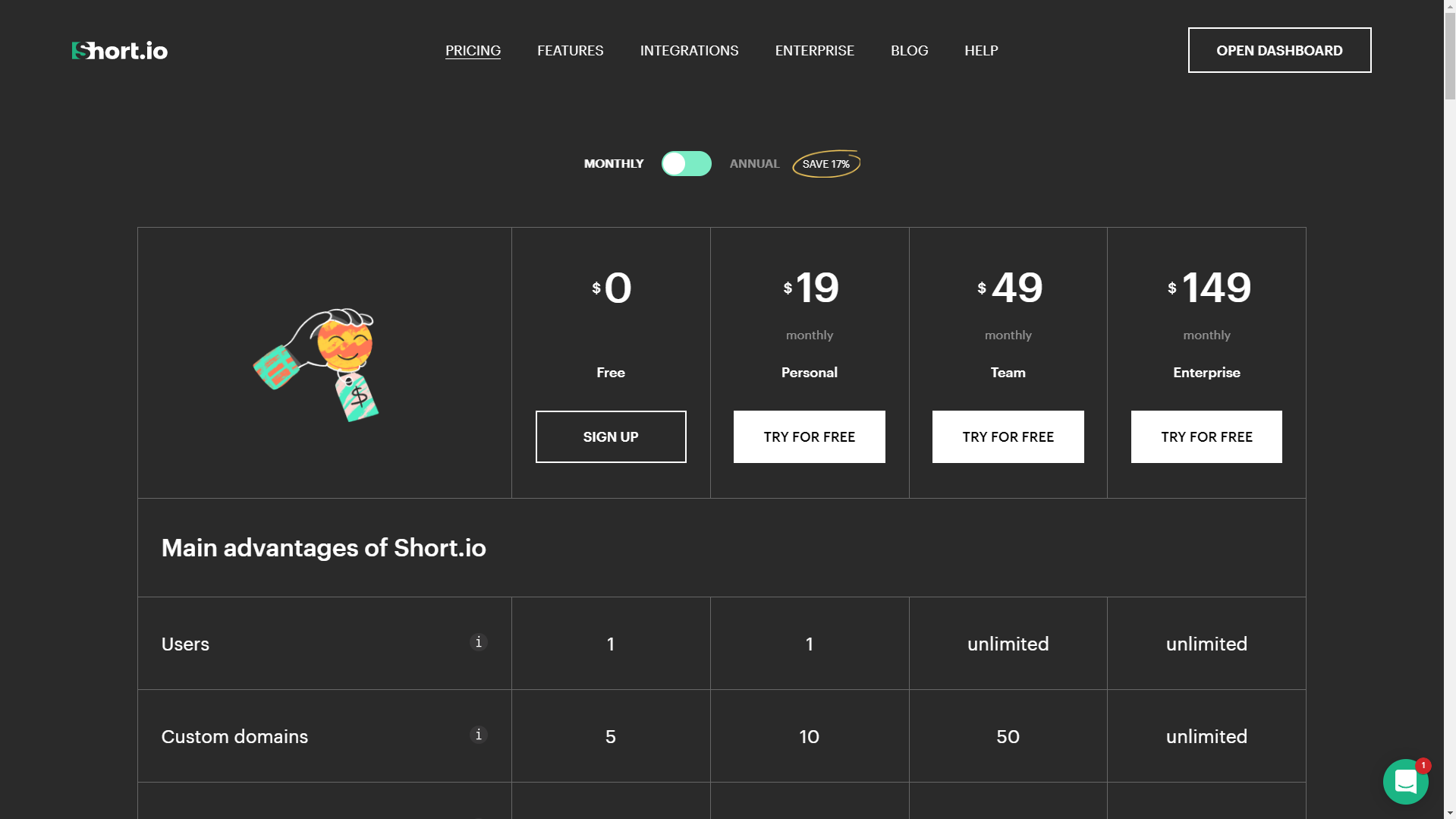Image resolution: width=1456 pixels, height=819 pixels.
Task: Click the OPEN DASHBOARD button
Action: [1279, 50]
